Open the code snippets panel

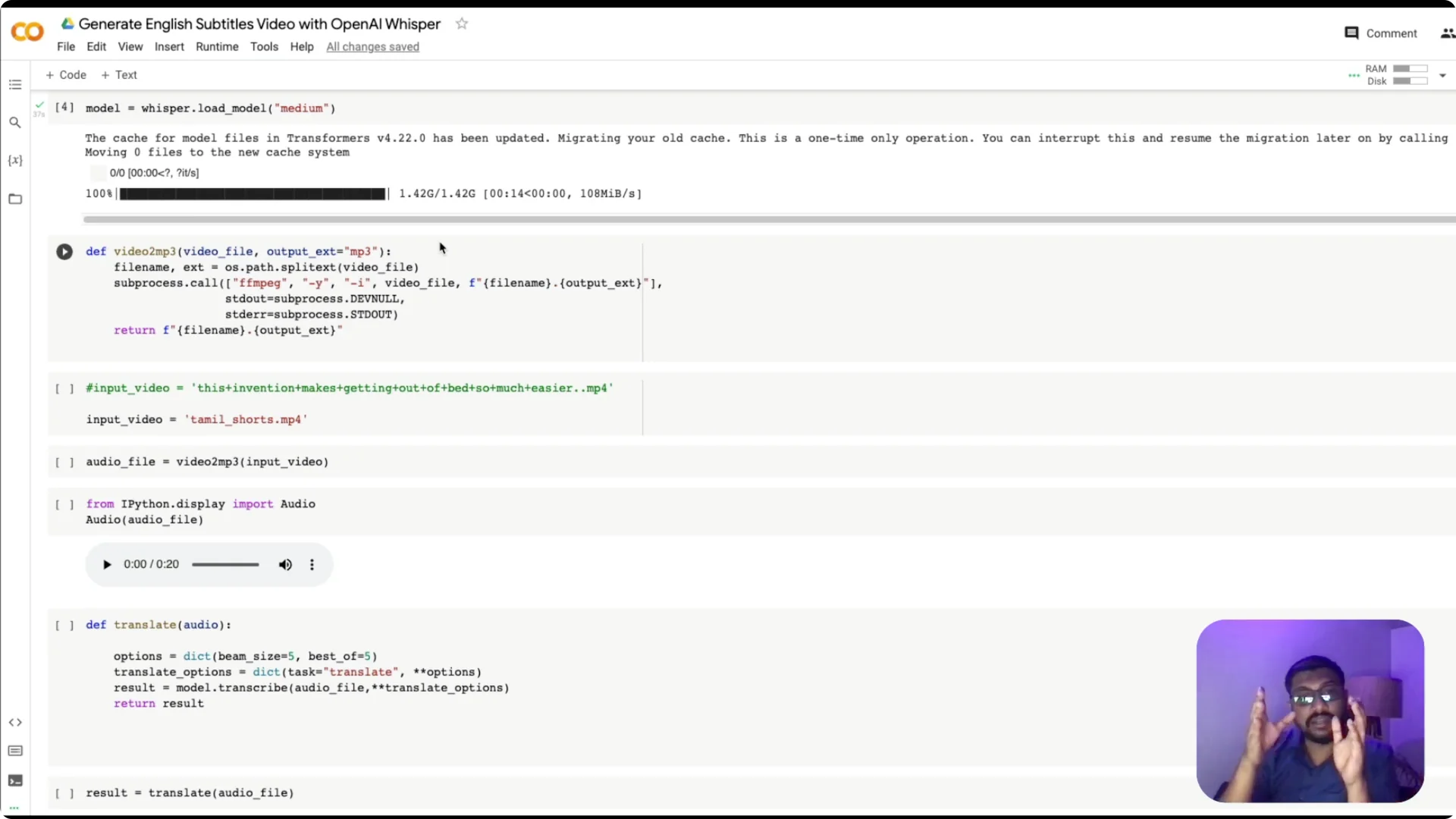click(x=15, y=722)
